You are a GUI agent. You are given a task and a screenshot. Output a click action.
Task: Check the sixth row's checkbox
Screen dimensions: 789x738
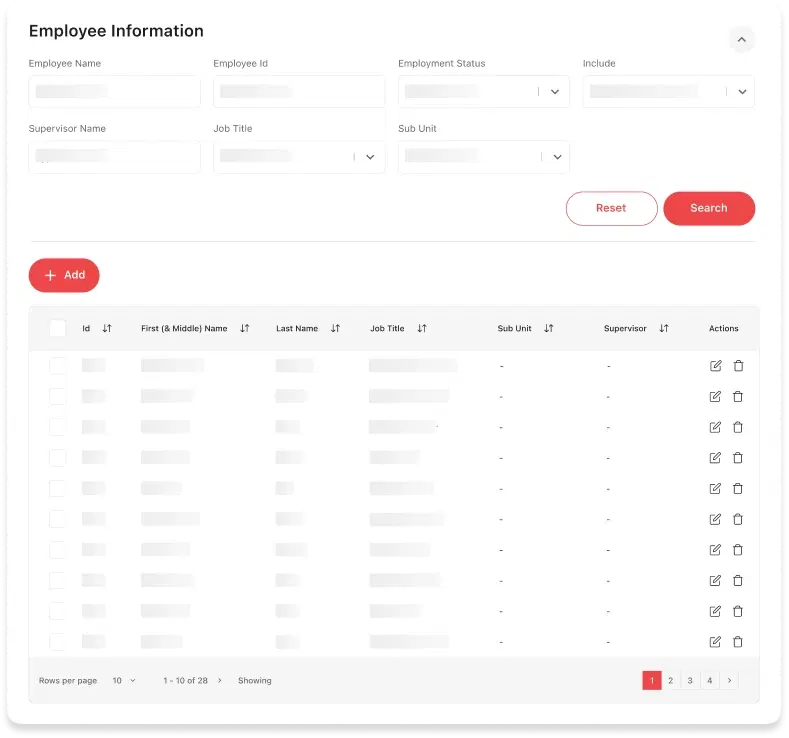click(x=58, y=519)
